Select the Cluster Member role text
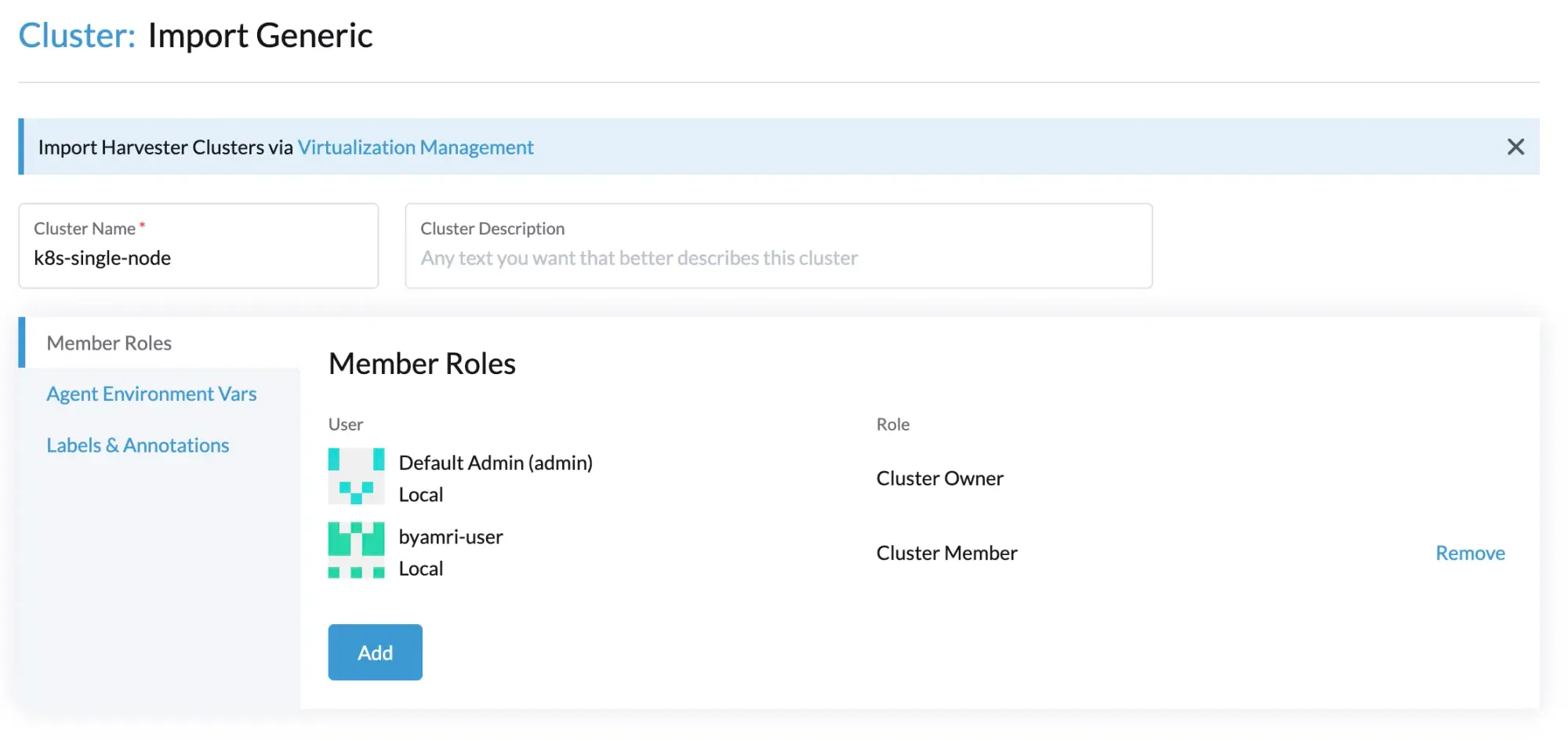The width and height of the screenshot is (1568, 741). pos(946,553)
